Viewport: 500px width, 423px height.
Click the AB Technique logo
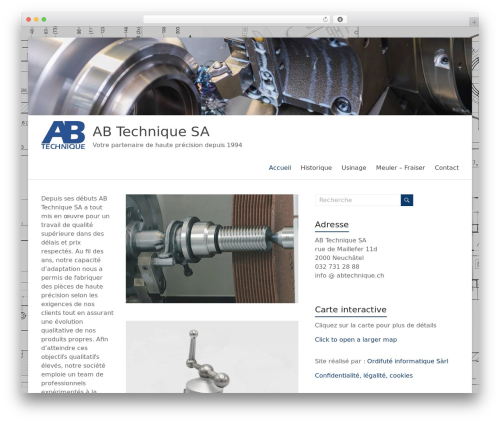[63, 135]
